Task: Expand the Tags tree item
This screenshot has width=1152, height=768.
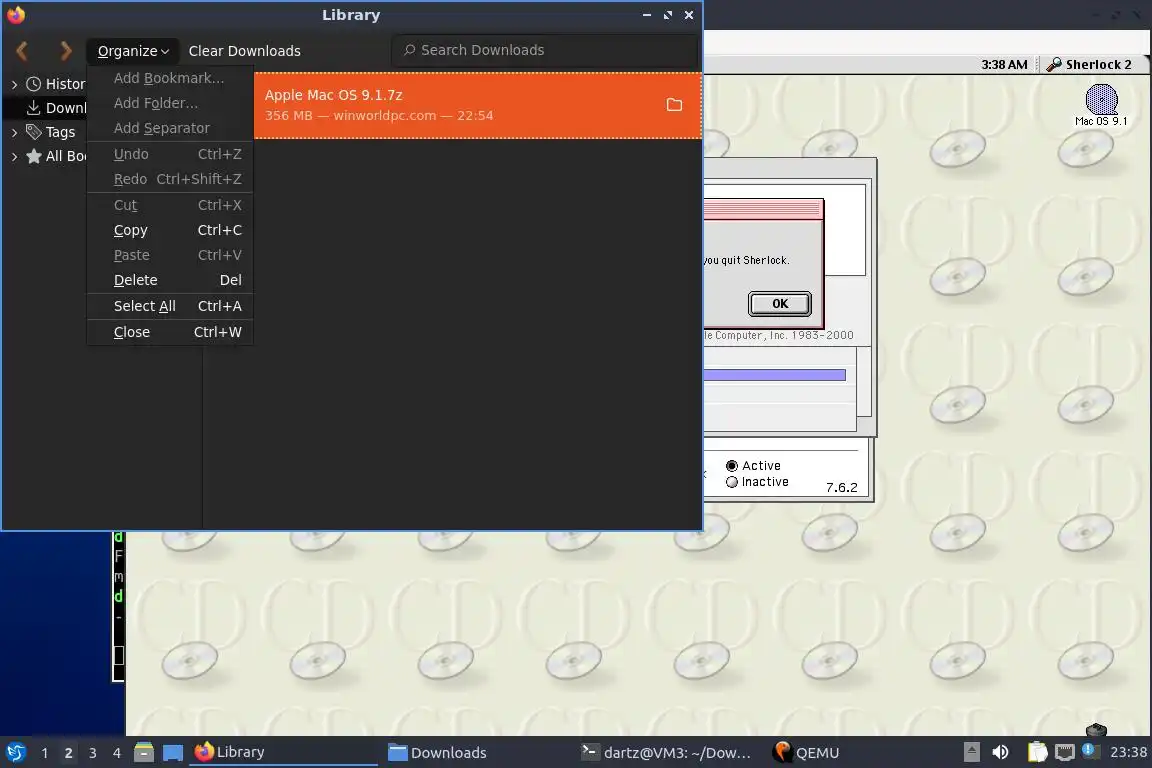Action: 14,132
